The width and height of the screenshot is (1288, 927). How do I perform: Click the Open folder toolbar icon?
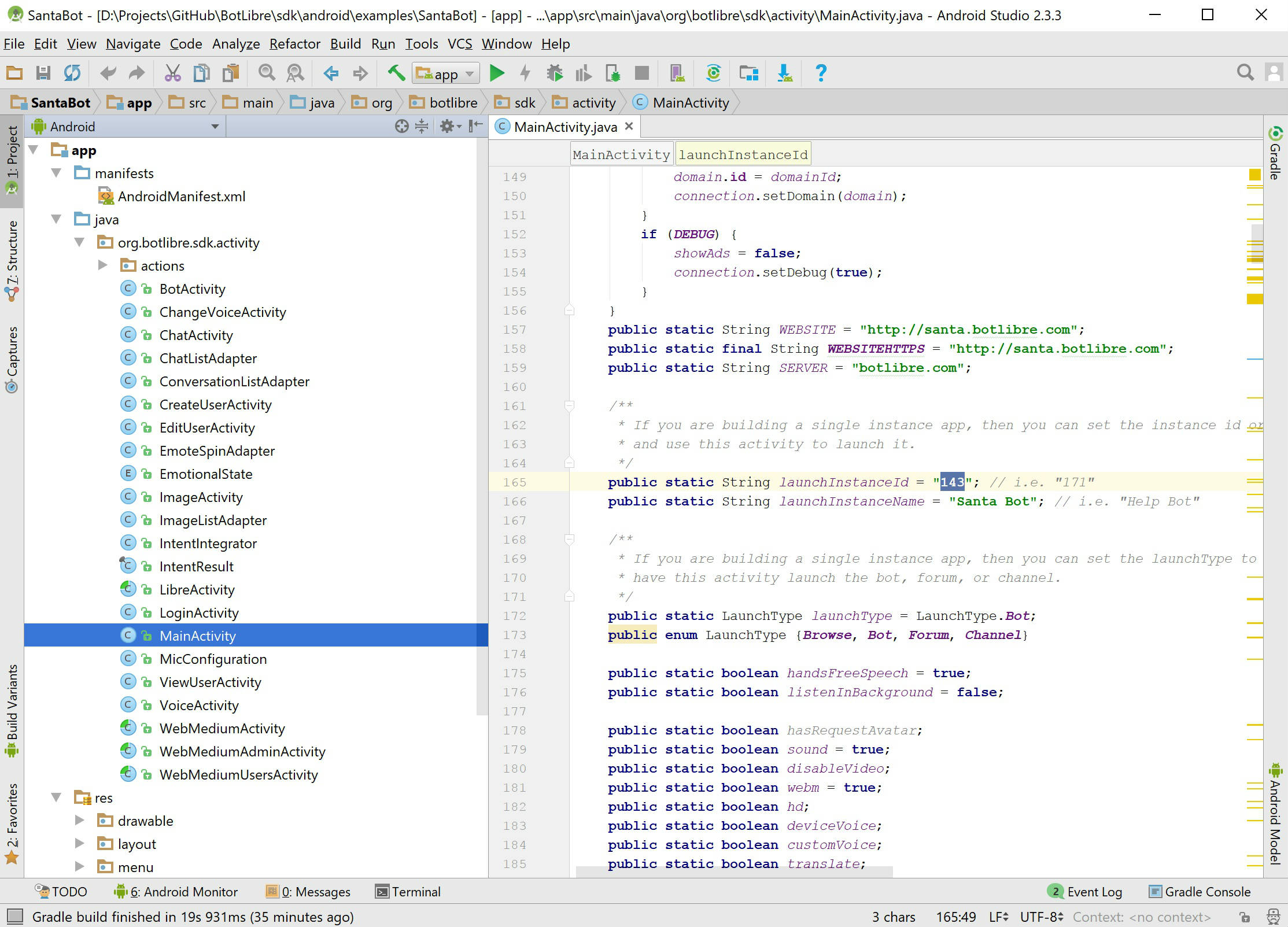click(x=14, y=73)
